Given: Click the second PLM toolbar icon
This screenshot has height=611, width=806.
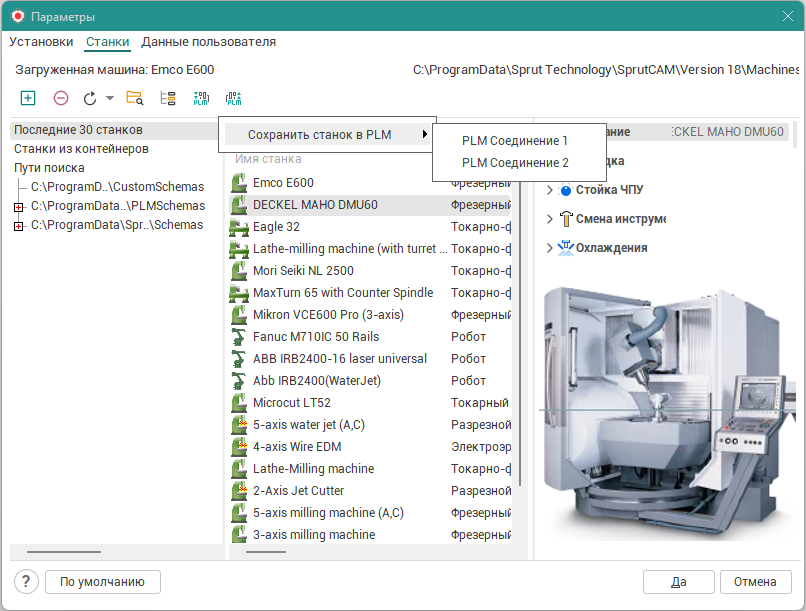Looking at the screenshot, I should [233, 98].
